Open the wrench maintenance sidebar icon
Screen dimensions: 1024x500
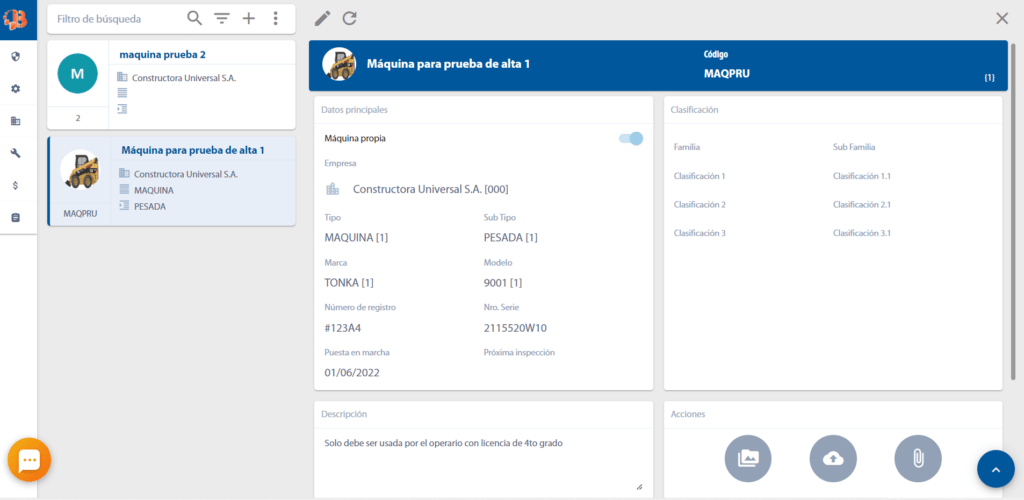tap(16, 153)
